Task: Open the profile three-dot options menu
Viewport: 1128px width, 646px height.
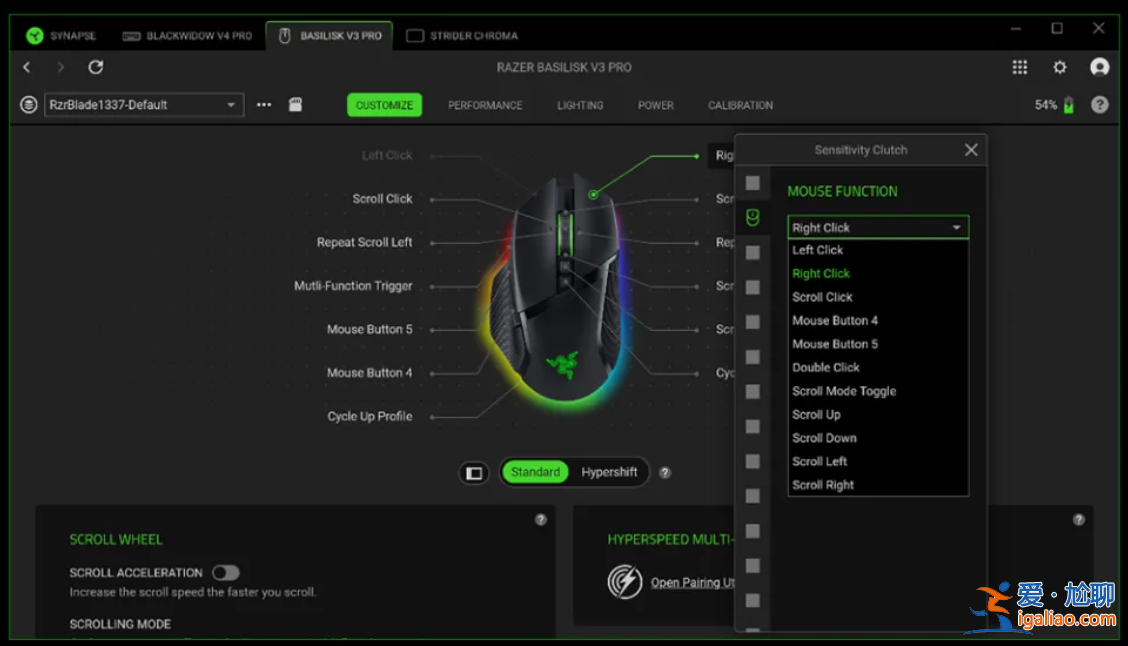Action: point(264,105)
